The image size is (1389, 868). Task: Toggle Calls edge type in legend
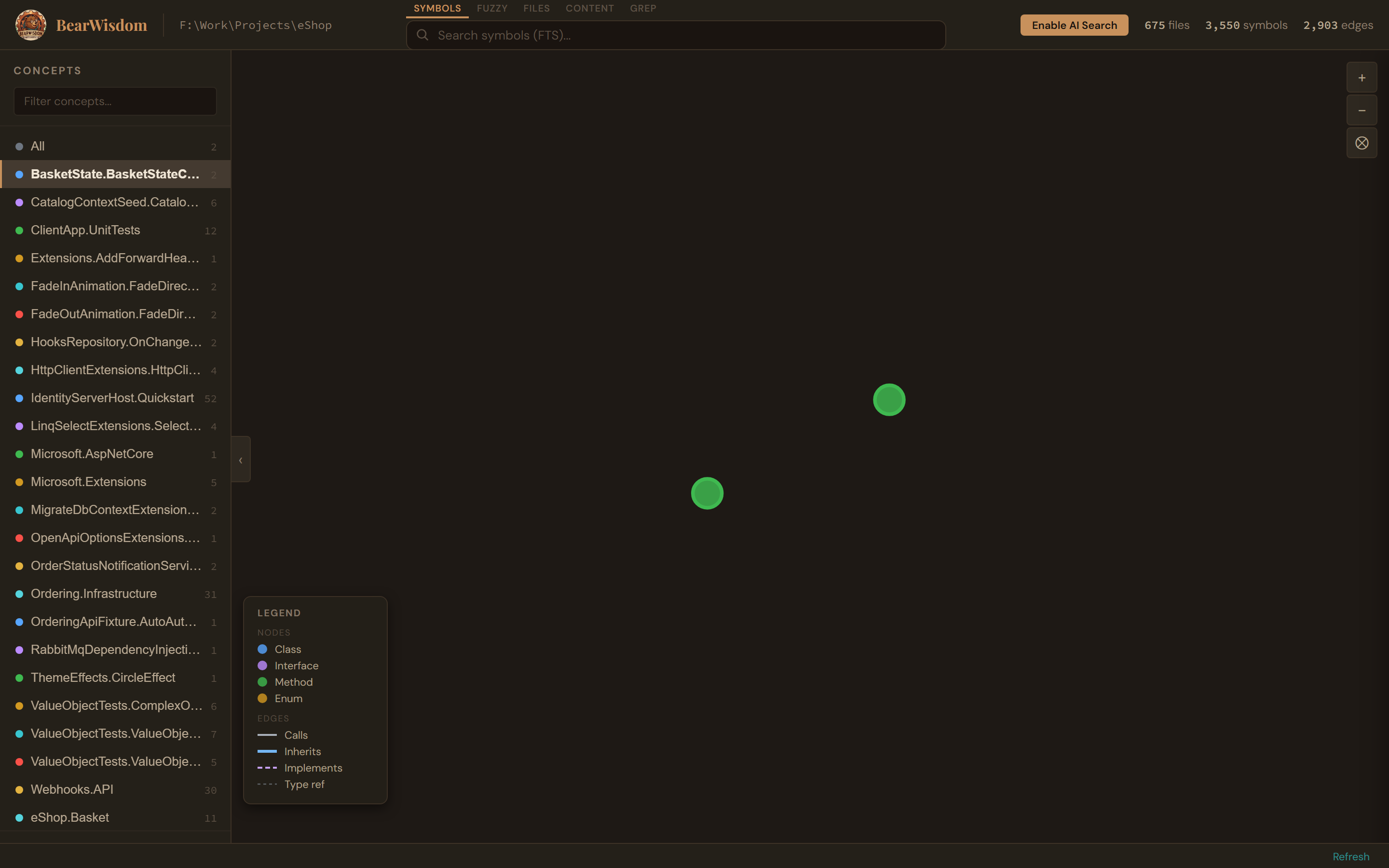[x=267, y=735]
